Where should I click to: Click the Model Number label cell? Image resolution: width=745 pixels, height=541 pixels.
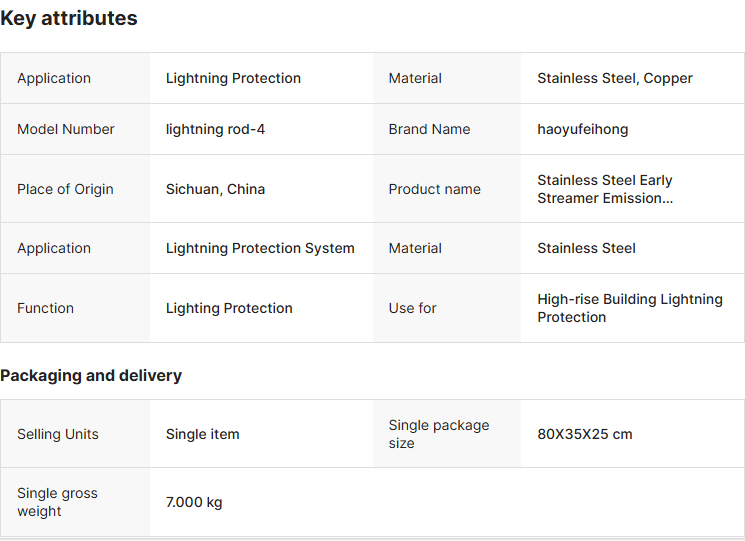(66, 129)
